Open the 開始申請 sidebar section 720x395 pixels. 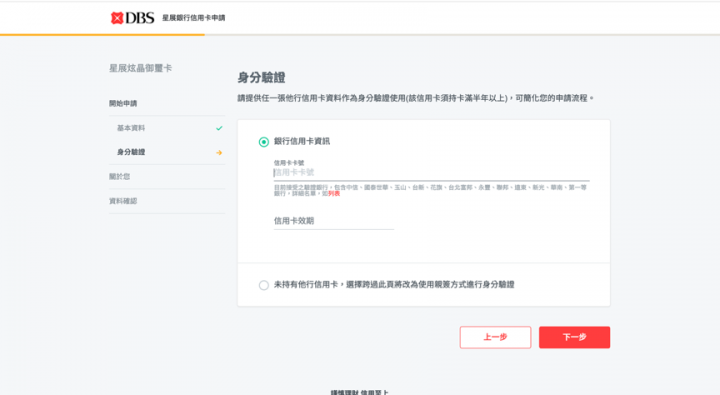(123, 103)
